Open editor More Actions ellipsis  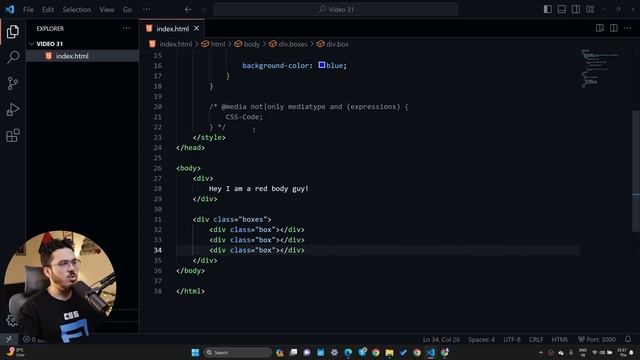tap(628, 28)
